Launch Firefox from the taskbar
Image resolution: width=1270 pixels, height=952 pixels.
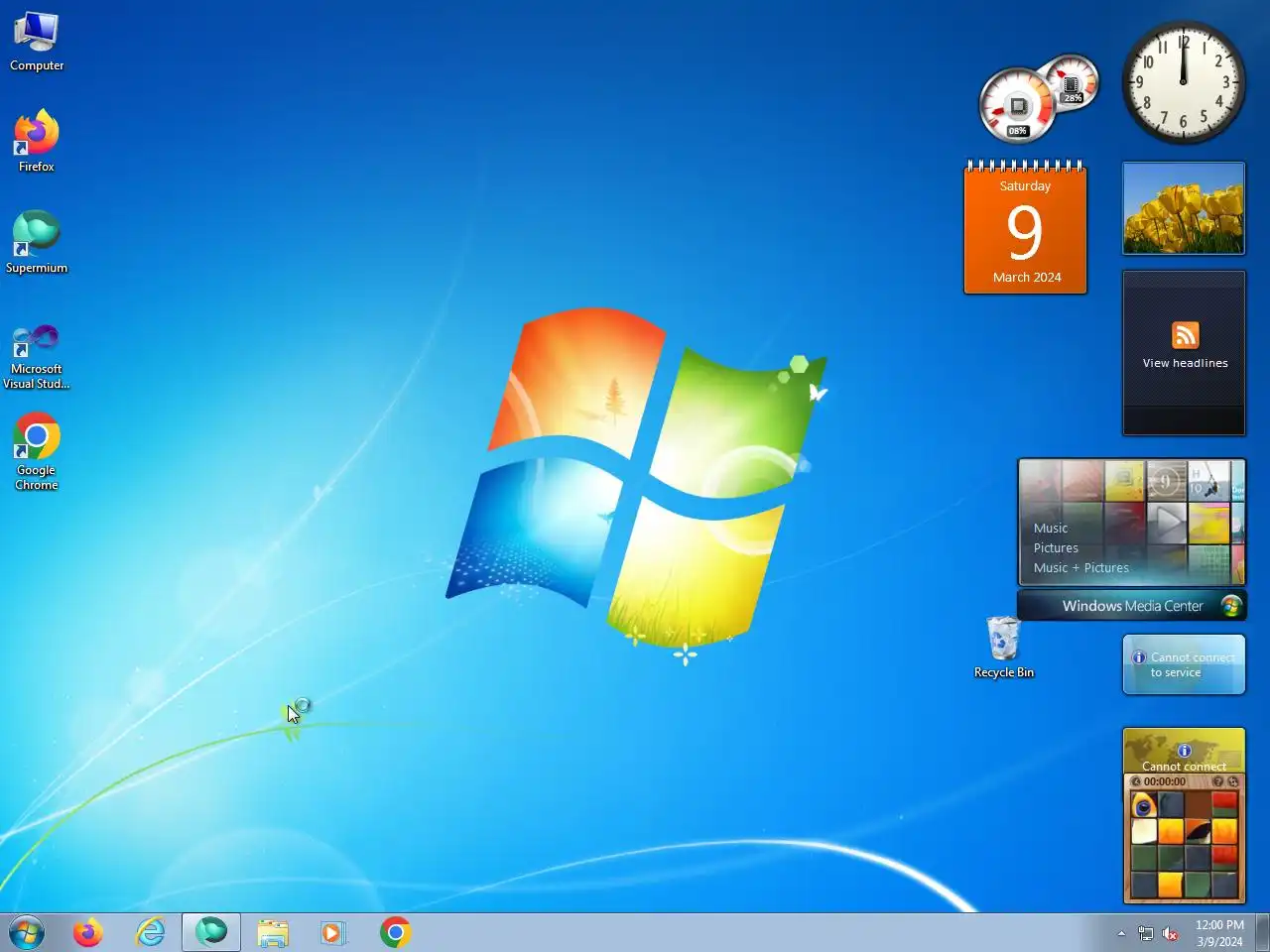pyautogui.click(x=88, y=933)
